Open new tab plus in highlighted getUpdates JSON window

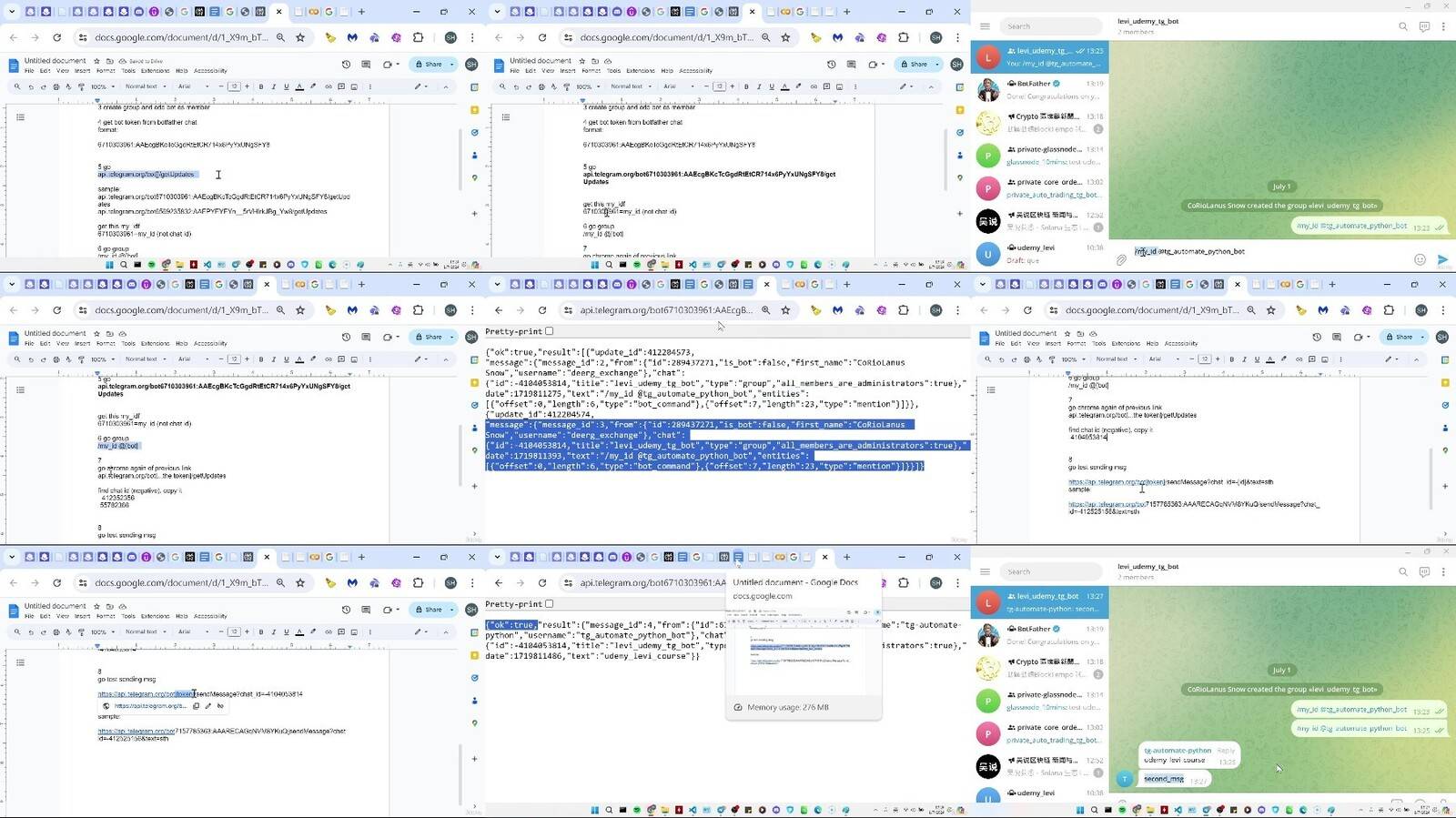point(847,285)
